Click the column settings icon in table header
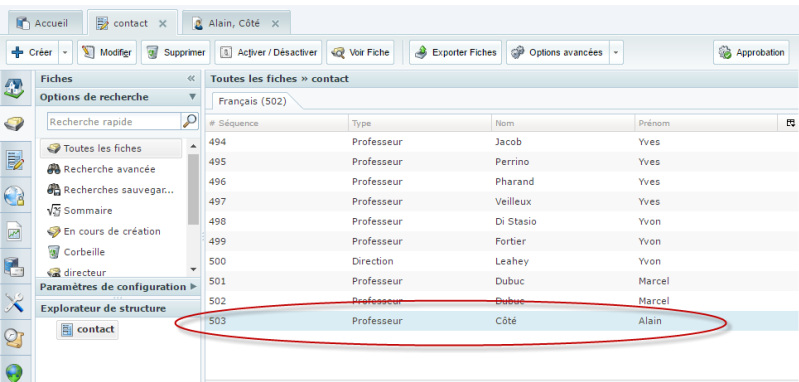 click(790, 123)
